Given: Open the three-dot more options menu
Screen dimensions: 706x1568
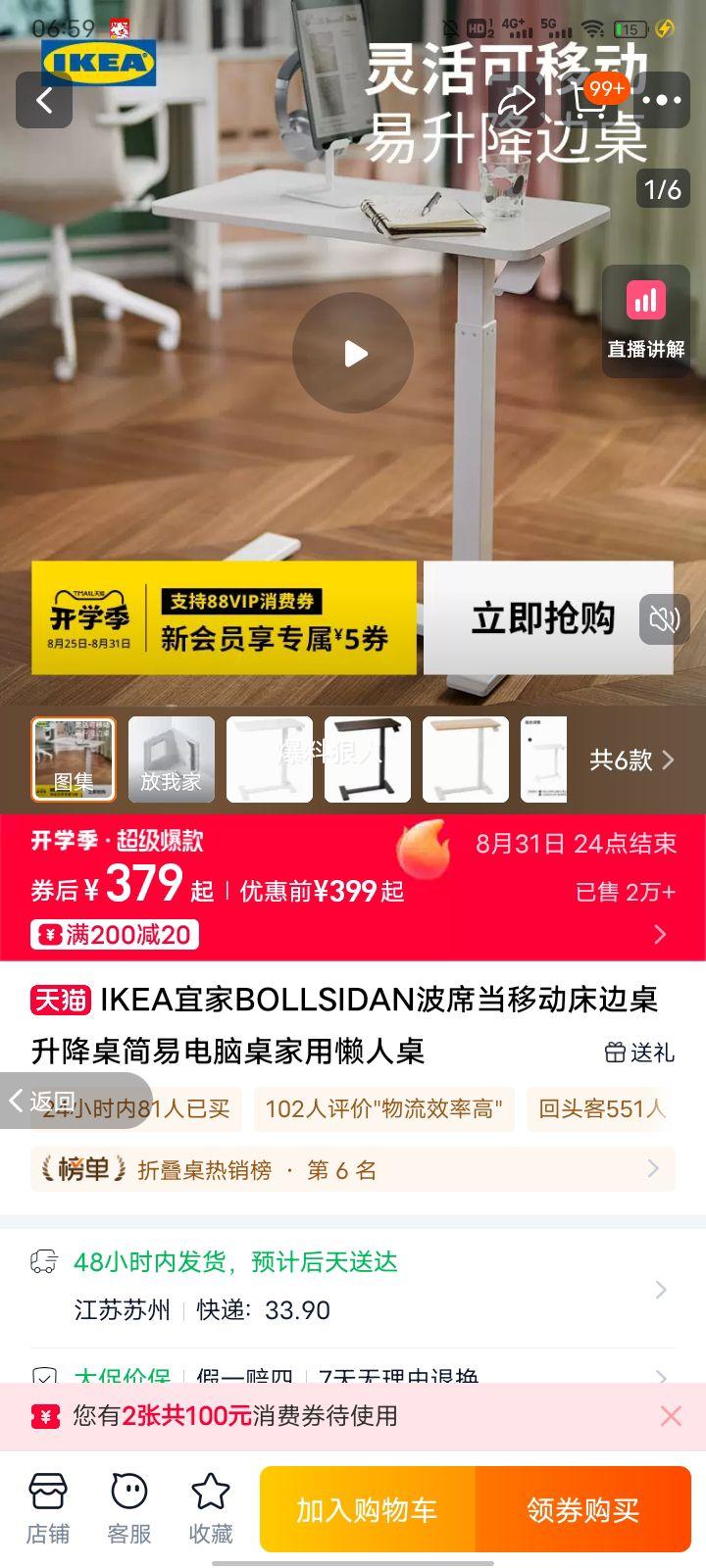Looking at the screenshot, I should (662, 100).
